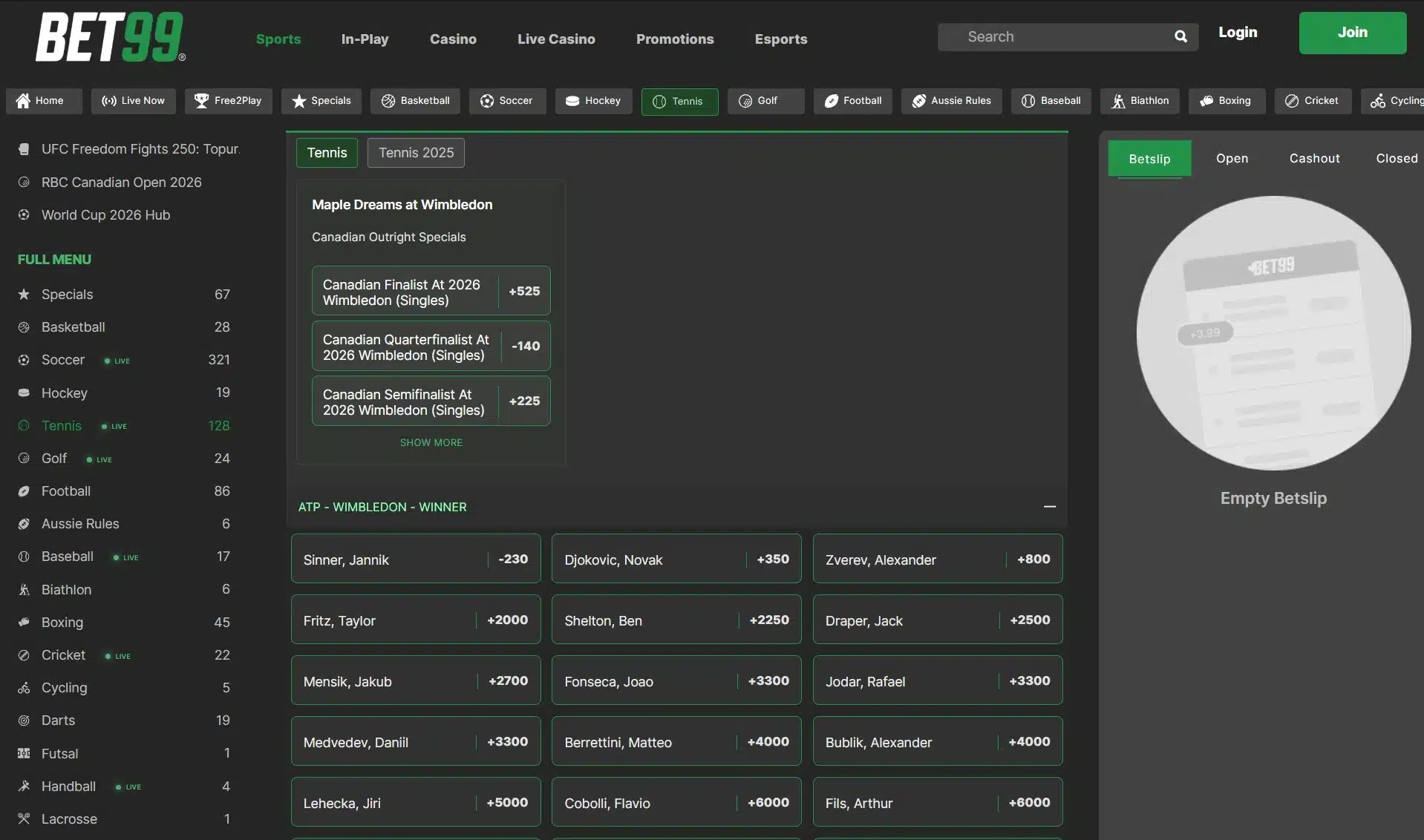Click the sidebar Biathlon icon
This screenshot has width=1424, height=840.
(24, 590)
